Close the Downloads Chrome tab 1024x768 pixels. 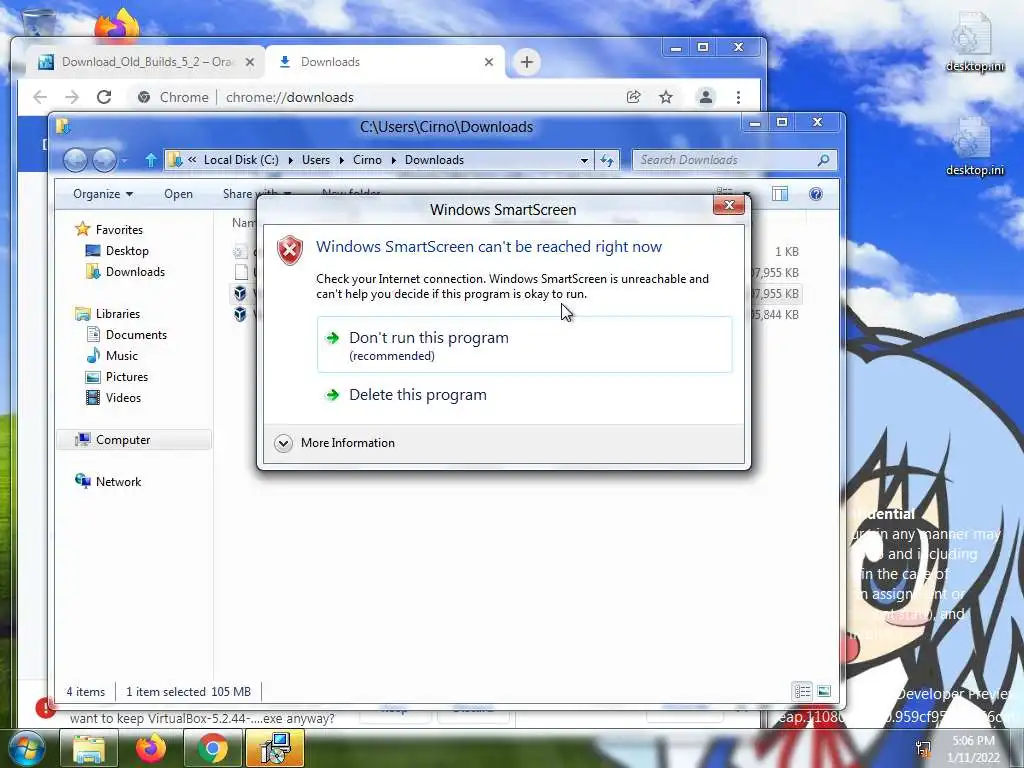click(488, 62)
